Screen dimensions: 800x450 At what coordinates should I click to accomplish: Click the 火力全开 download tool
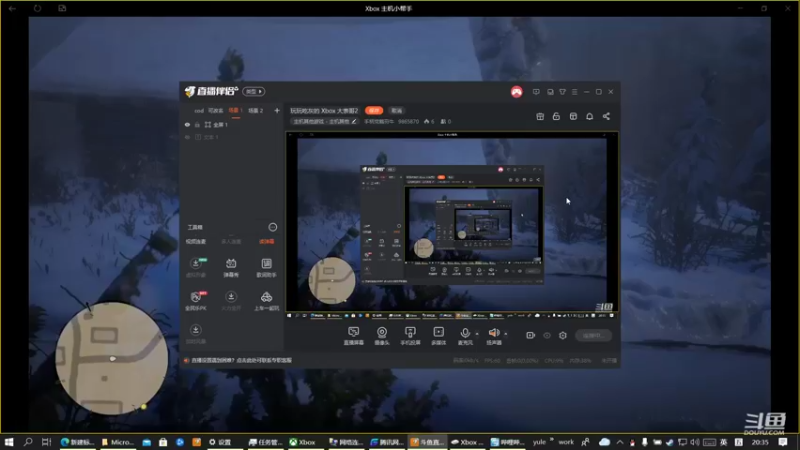[231, 301]
